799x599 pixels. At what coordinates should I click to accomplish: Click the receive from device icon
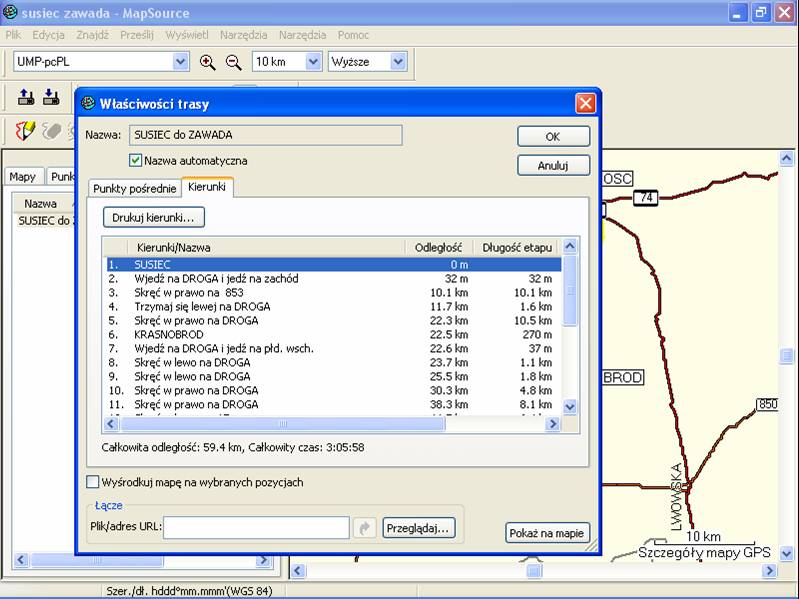(x=51, y=97)
